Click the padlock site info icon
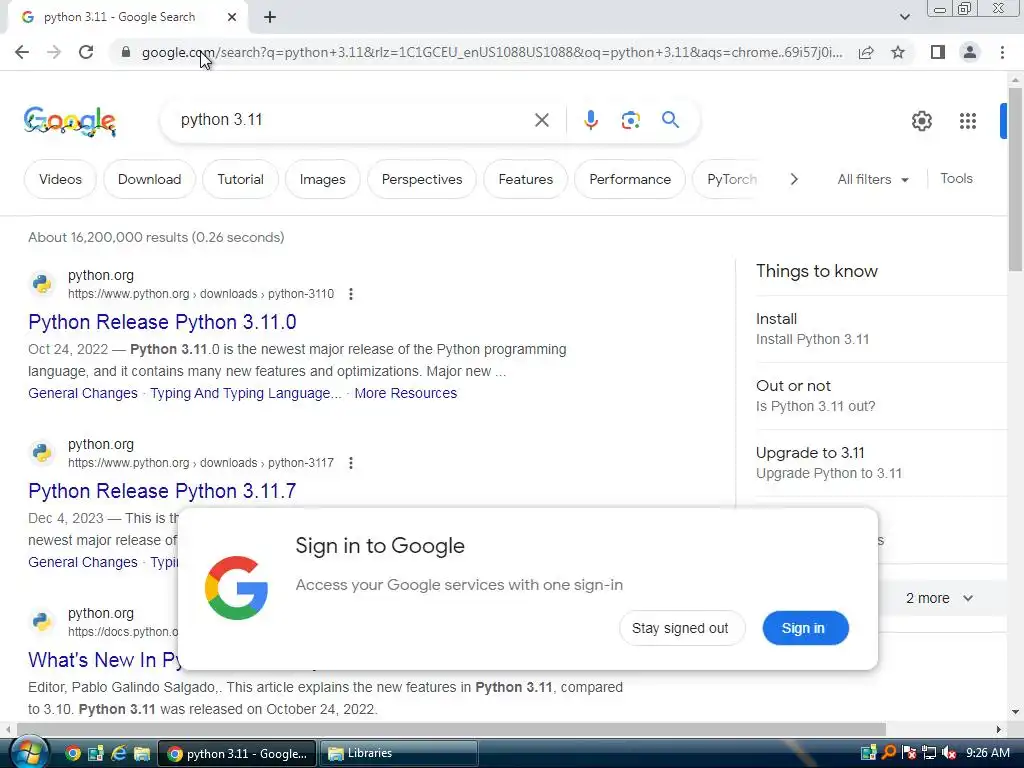The height and width of the screenshot is (768, 1024). tap(126, 52)
